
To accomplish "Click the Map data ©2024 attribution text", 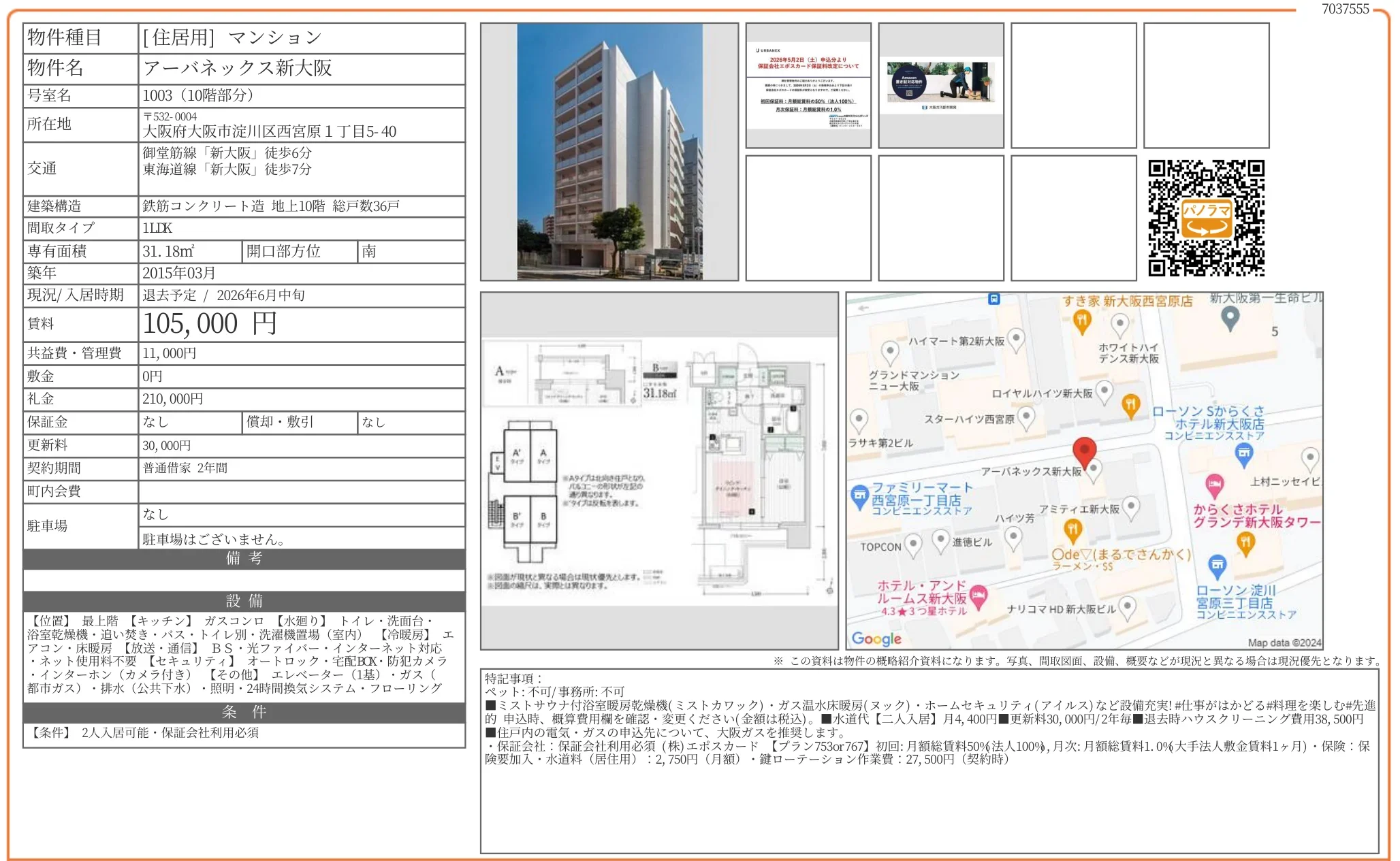I will [x=1284, y=641].
